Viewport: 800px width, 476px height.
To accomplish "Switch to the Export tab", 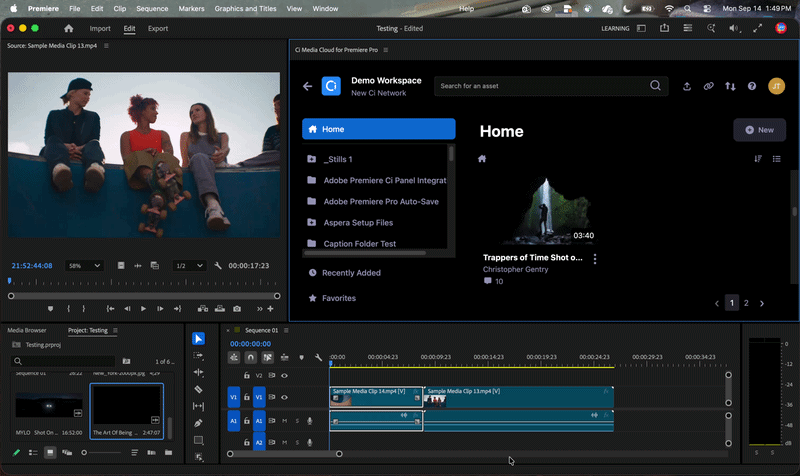I will 158,29.
